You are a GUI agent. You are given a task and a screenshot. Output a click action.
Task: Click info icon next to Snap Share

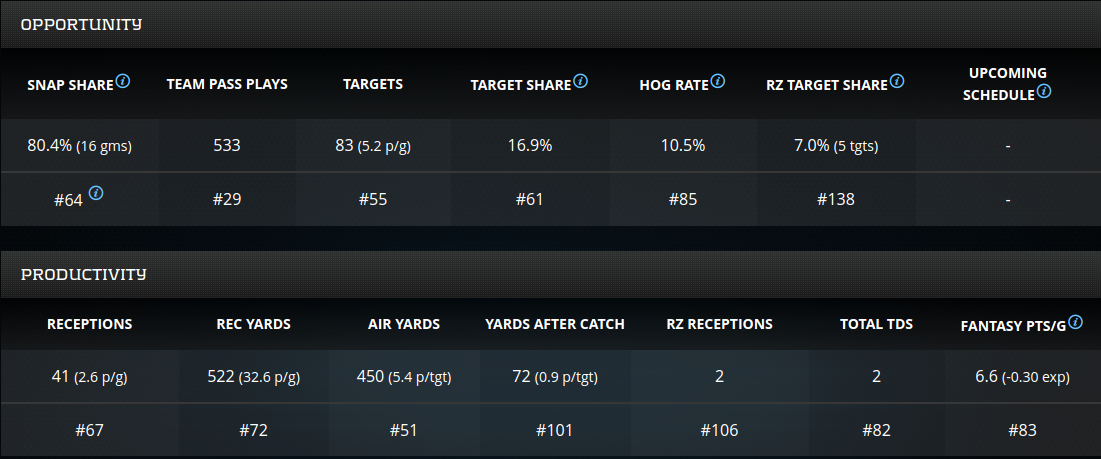click(x=123, y=81)
